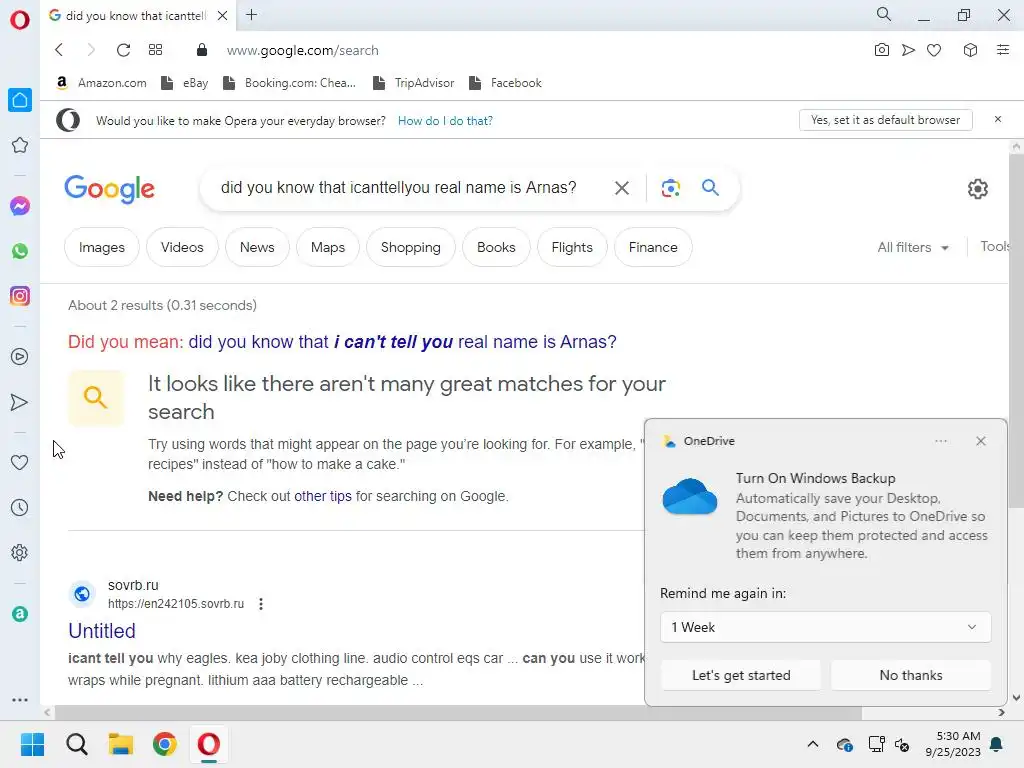Open OneDrive notification more options
Screen dimensions: 1024x768
pos(941,441)
